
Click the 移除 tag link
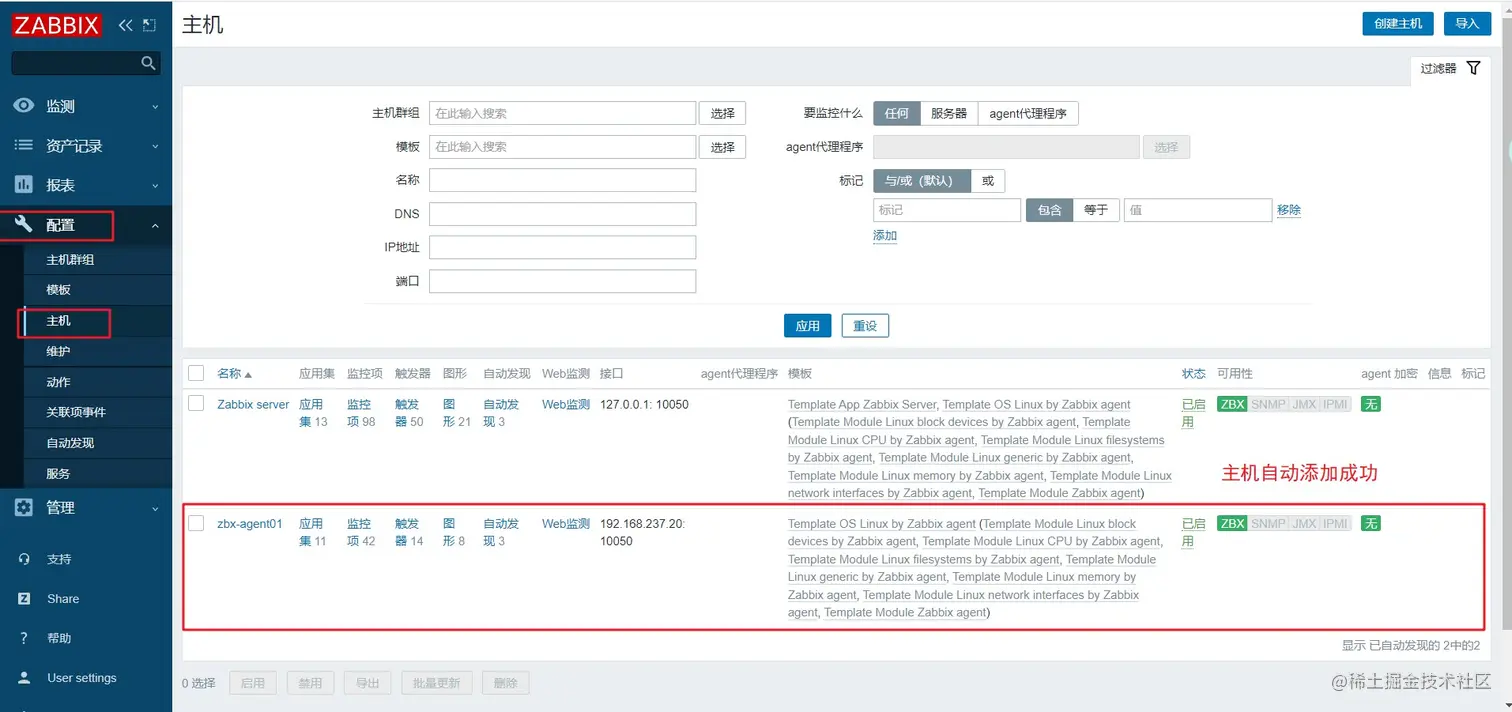point(1289,210)
